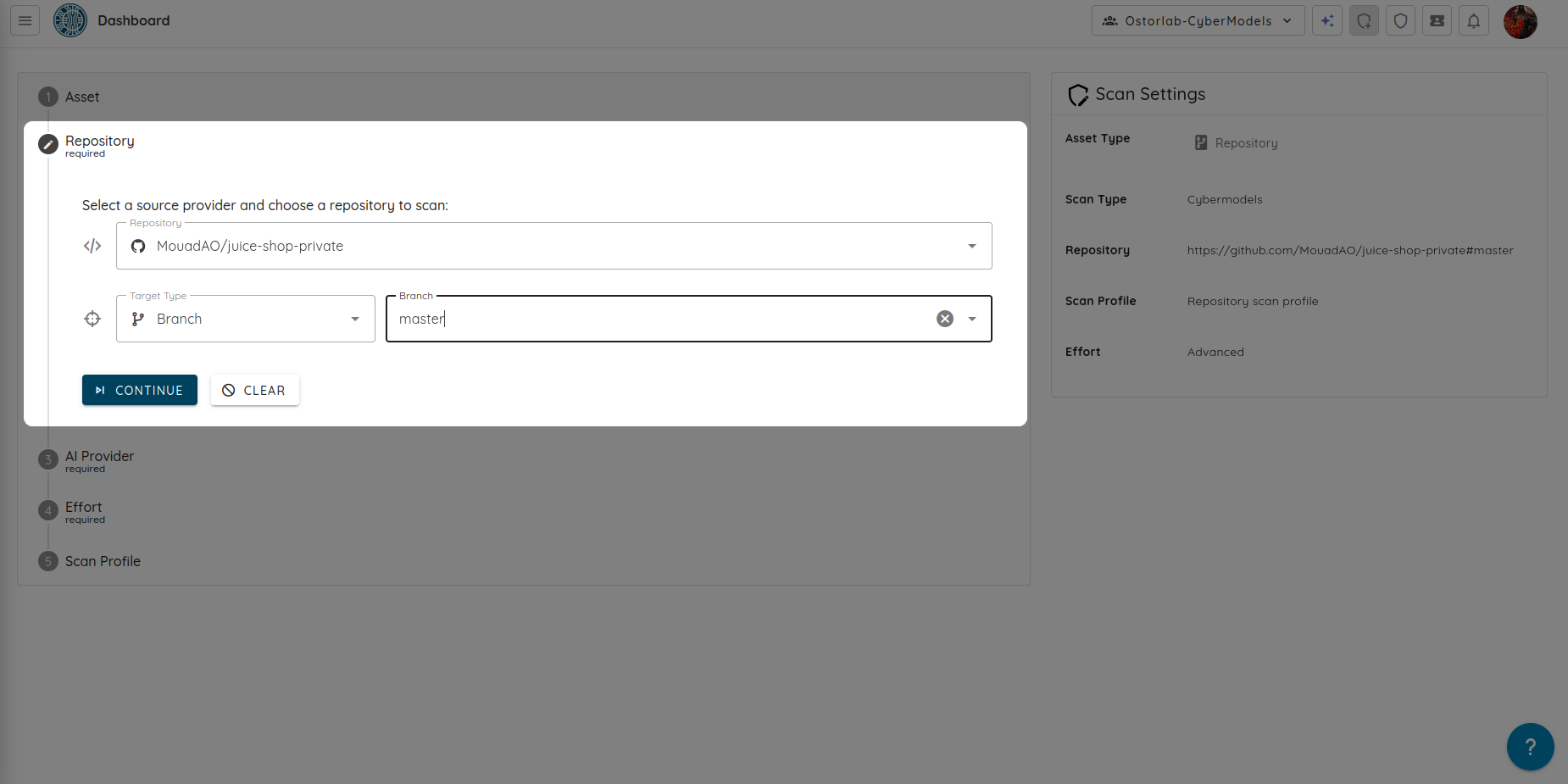Open notifications bell
1568x784 pixels.
click(1474, 20)
